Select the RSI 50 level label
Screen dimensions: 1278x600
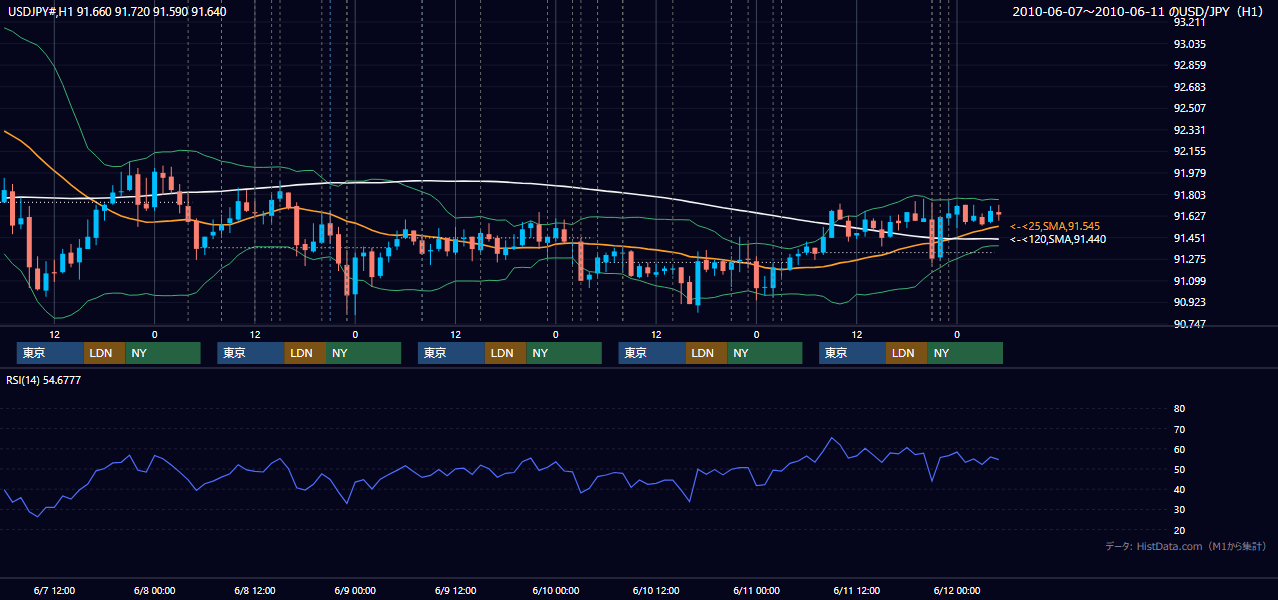point(1179,469)
